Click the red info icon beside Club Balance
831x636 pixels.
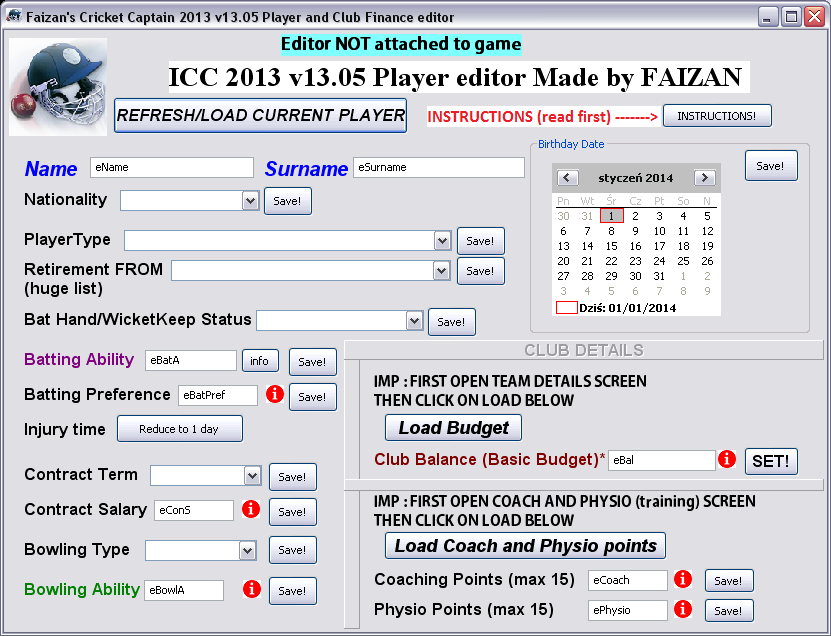(x=727, y=458)
